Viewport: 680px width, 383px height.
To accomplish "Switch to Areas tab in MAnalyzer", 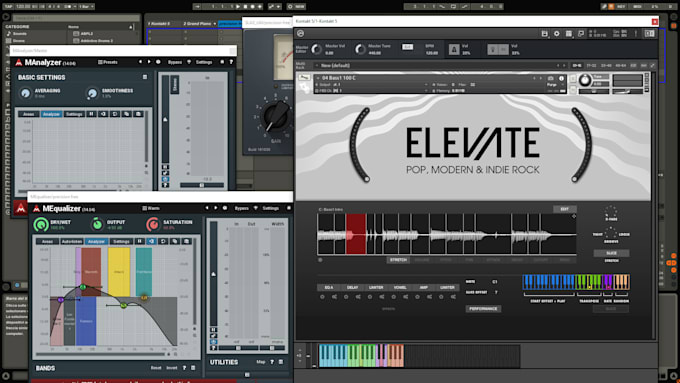I will click(28, 114).
